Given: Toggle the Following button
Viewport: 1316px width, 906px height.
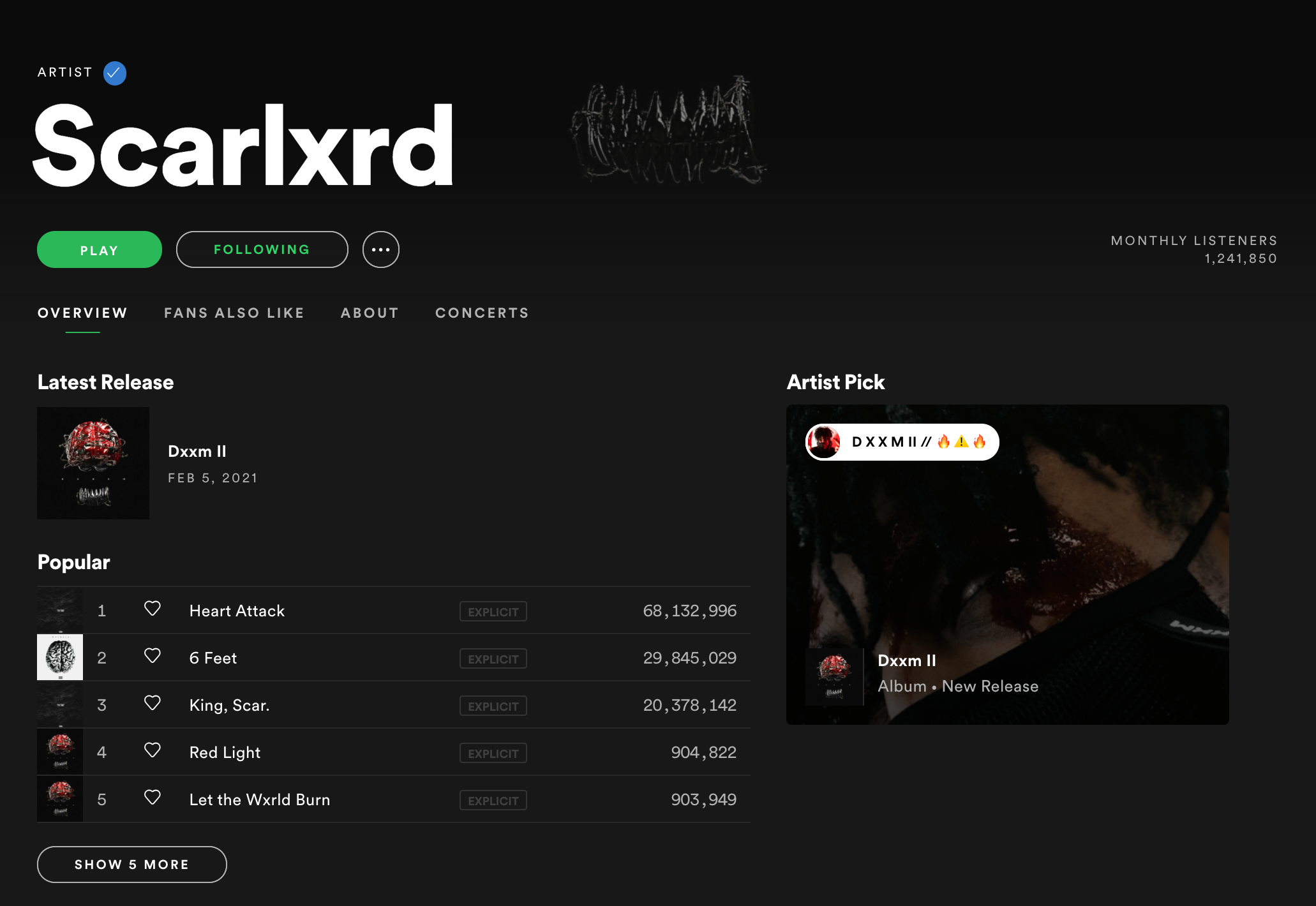Looking at the screenshot, I should tap(262, 249).
